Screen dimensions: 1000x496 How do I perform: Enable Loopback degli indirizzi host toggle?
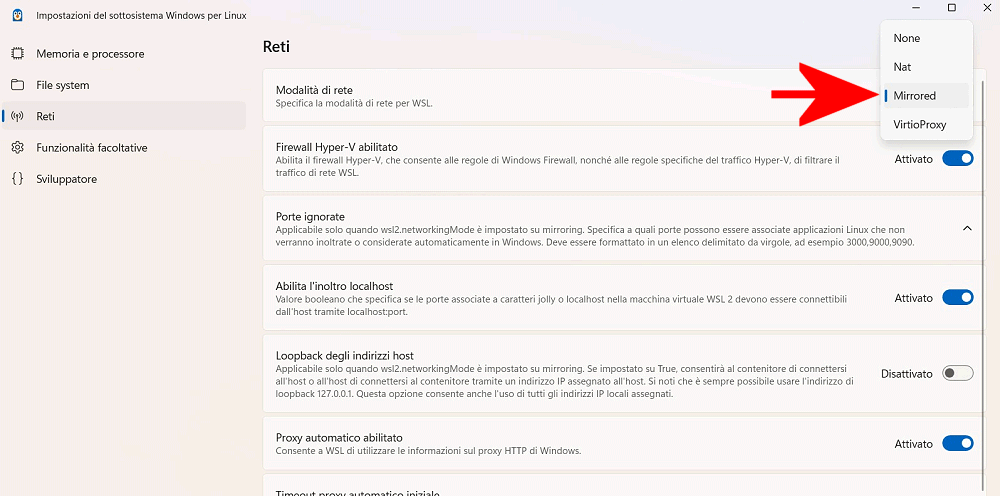pyautogui.click(x=957, y=373)
